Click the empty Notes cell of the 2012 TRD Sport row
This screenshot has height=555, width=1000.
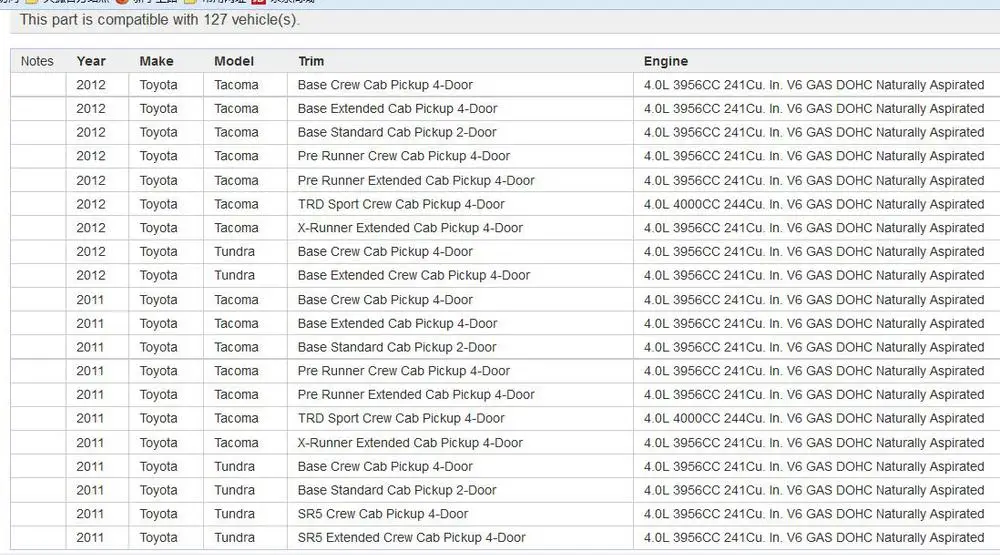click(x=38, y=204)
